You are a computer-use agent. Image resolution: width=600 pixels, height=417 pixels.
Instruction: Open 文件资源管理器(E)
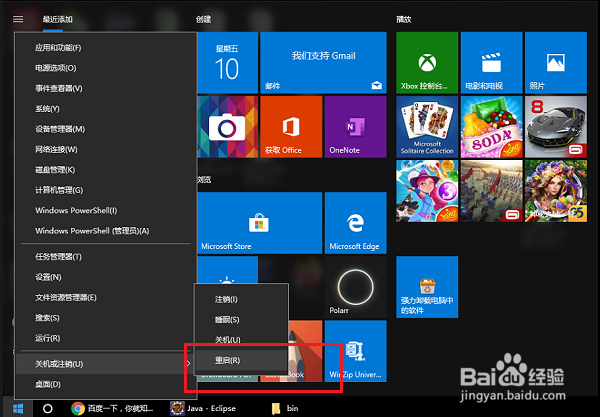point(106,297)
